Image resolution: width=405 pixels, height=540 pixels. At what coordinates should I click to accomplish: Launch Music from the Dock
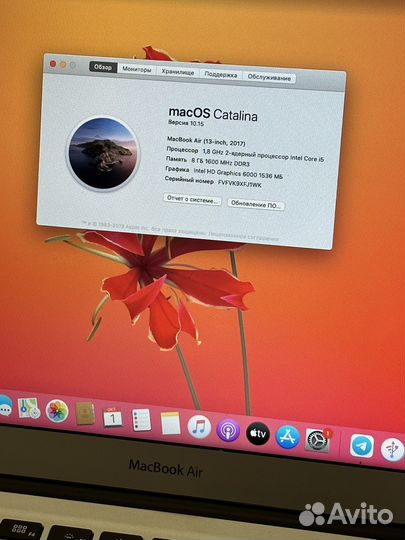click(199, 426)
